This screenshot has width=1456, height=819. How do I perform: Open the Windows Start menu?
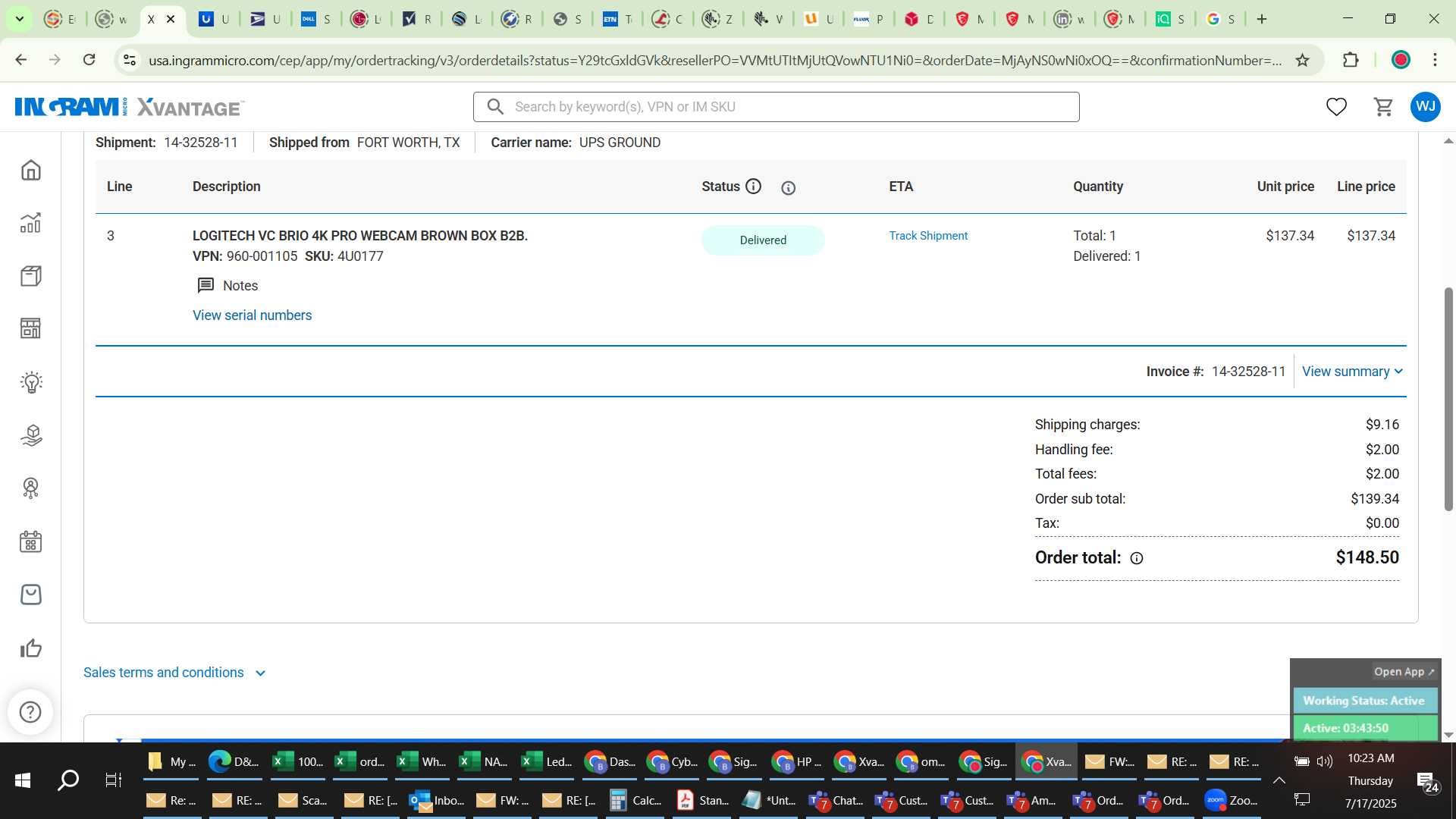click(23, 780)
